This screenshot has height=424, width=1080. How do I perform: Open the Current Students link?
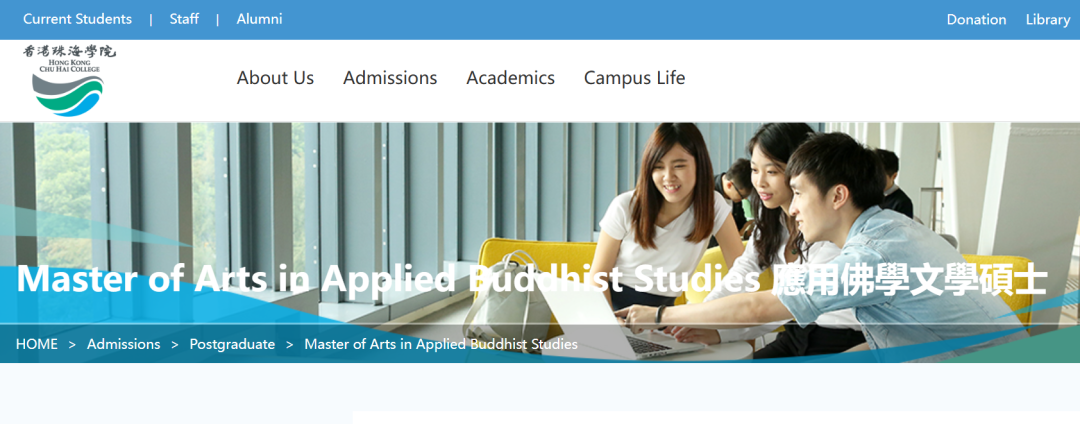(77, 19)
